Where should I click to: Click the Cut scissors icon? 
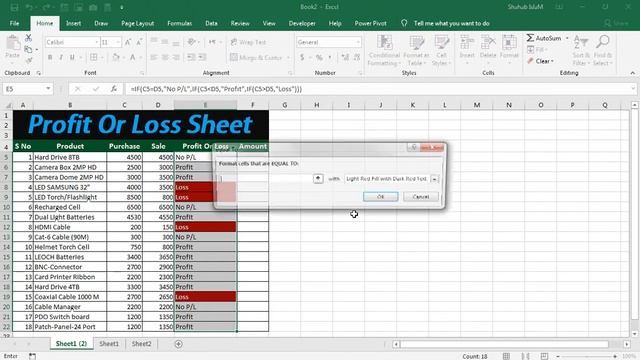(28, 38)
